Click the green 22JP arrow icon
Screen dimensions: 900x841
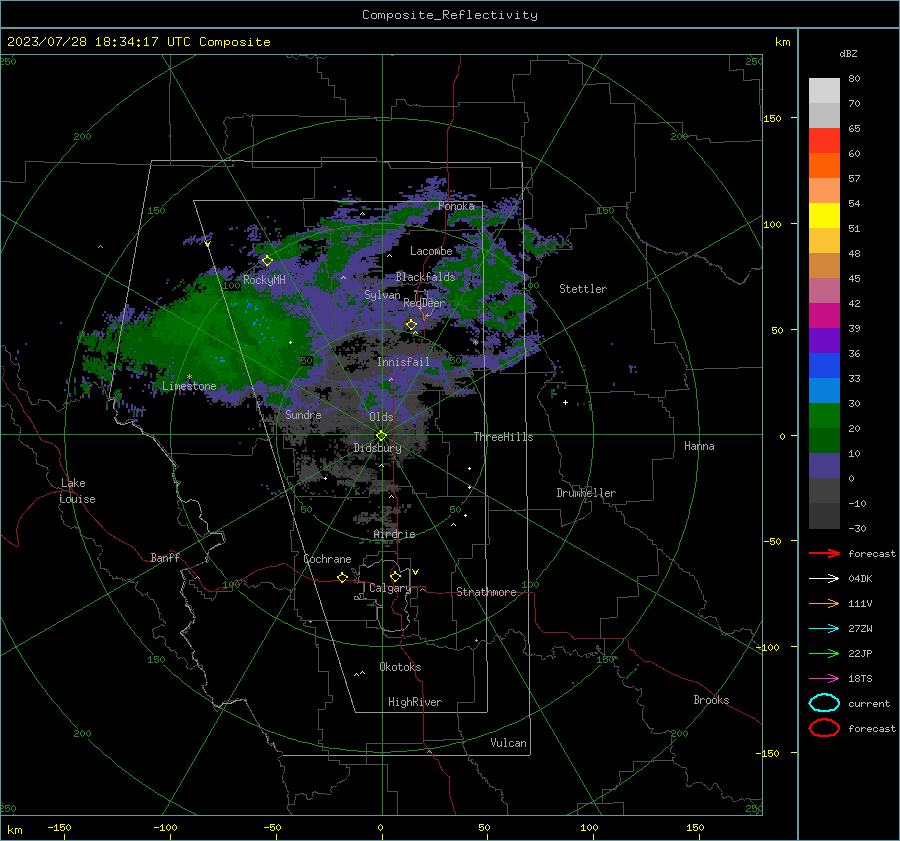pos(824,653)
